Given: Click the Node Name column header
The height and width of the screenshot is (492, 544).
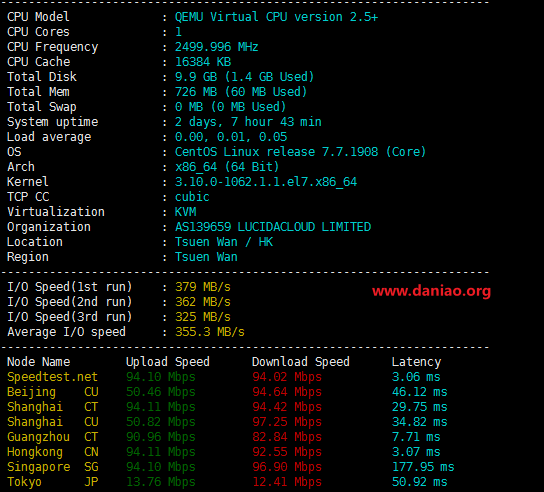Looking at the screenshot, I should click(x=39, y=362).
